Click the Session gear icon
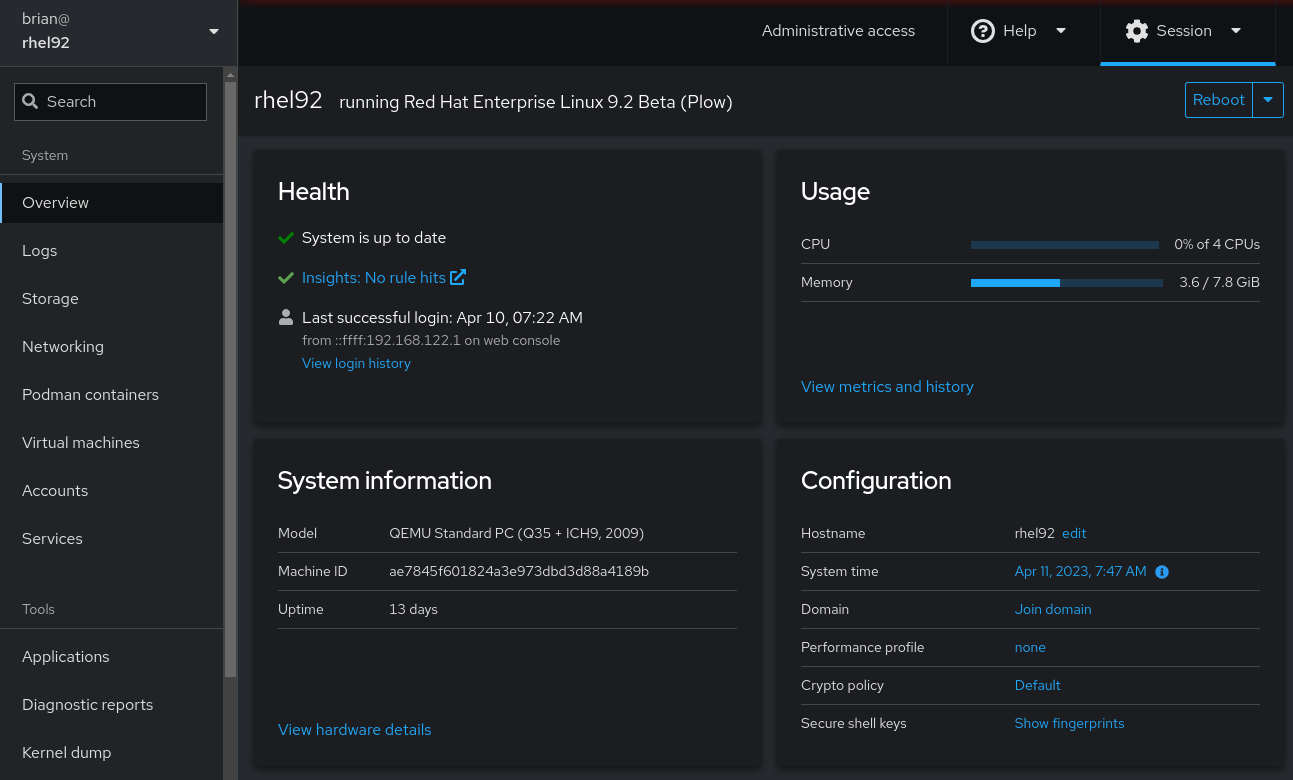Viewport: 1293px width, 780px height. 1136,31
